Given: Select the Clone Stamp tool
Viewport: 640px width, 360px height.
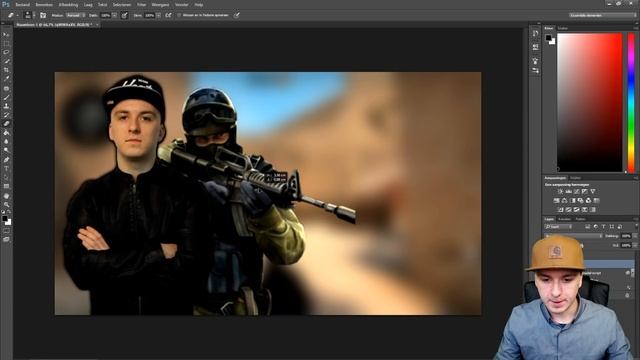Looking at the screenshot, I should [6, 106].
